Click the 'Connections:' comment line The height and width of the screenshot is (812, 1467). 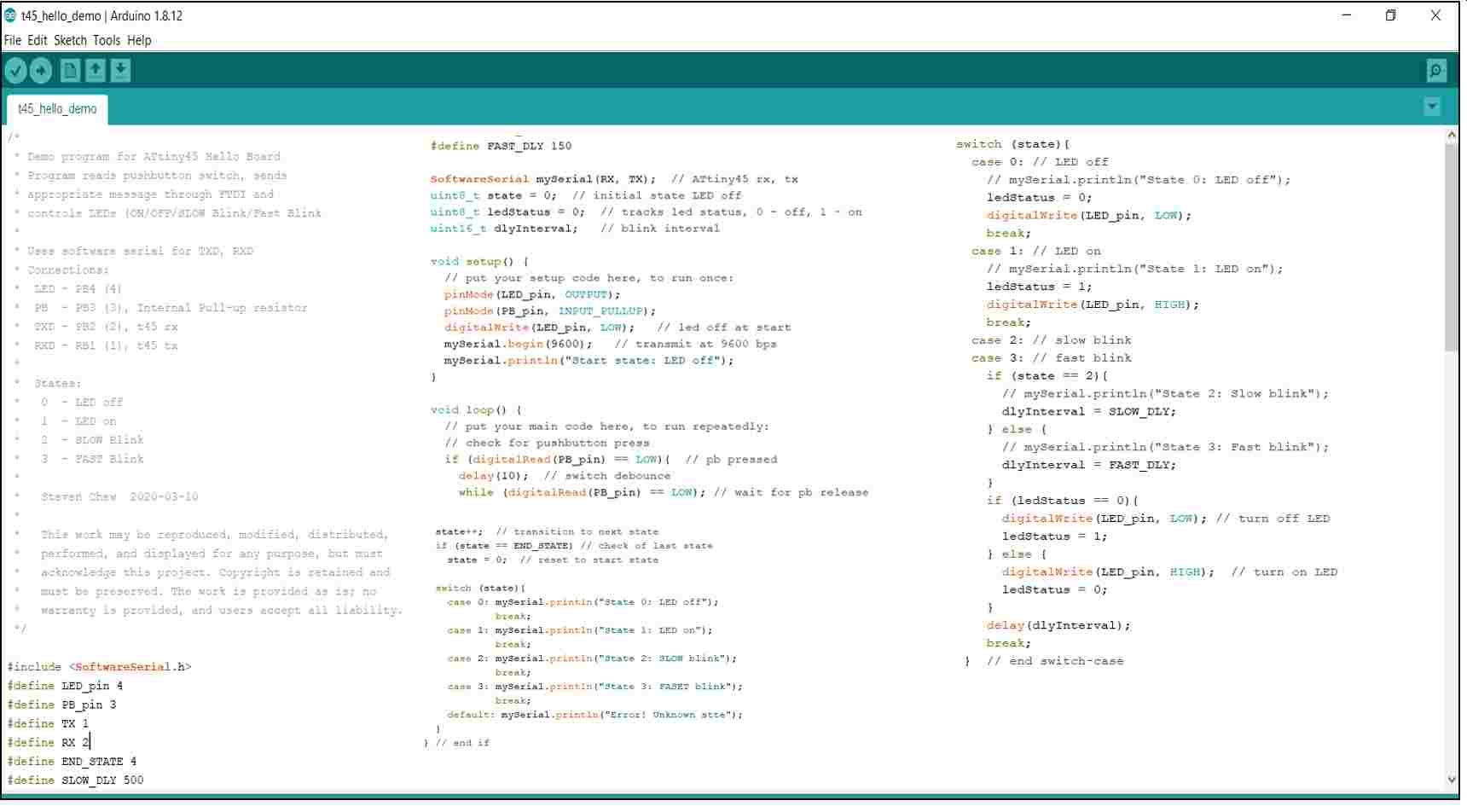point(68,270)
